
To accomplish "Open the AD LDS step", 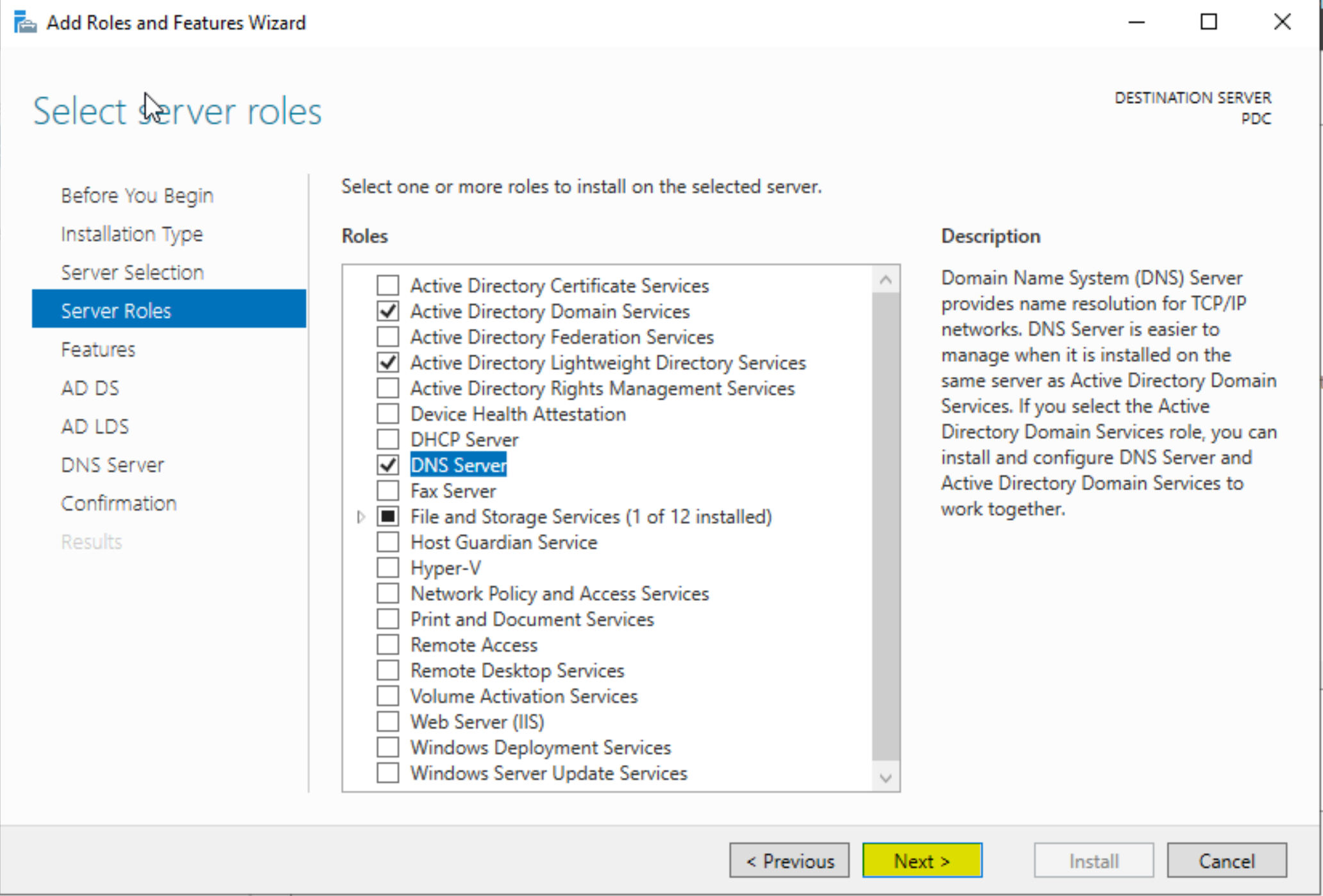I will pos(95,427).
